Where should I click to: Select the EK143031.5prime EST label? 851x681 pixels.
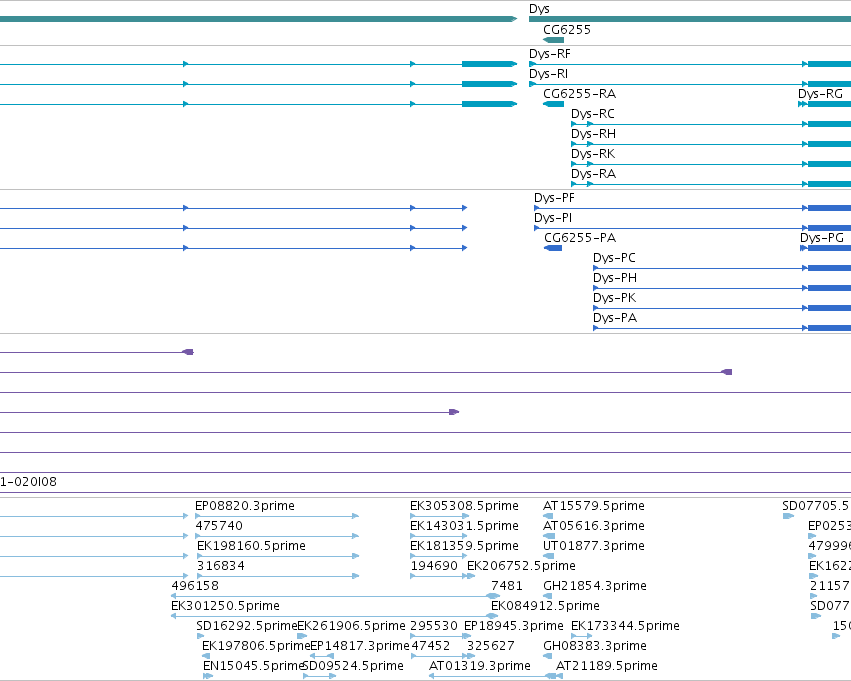pyautogui.click(x=464, y=526)
